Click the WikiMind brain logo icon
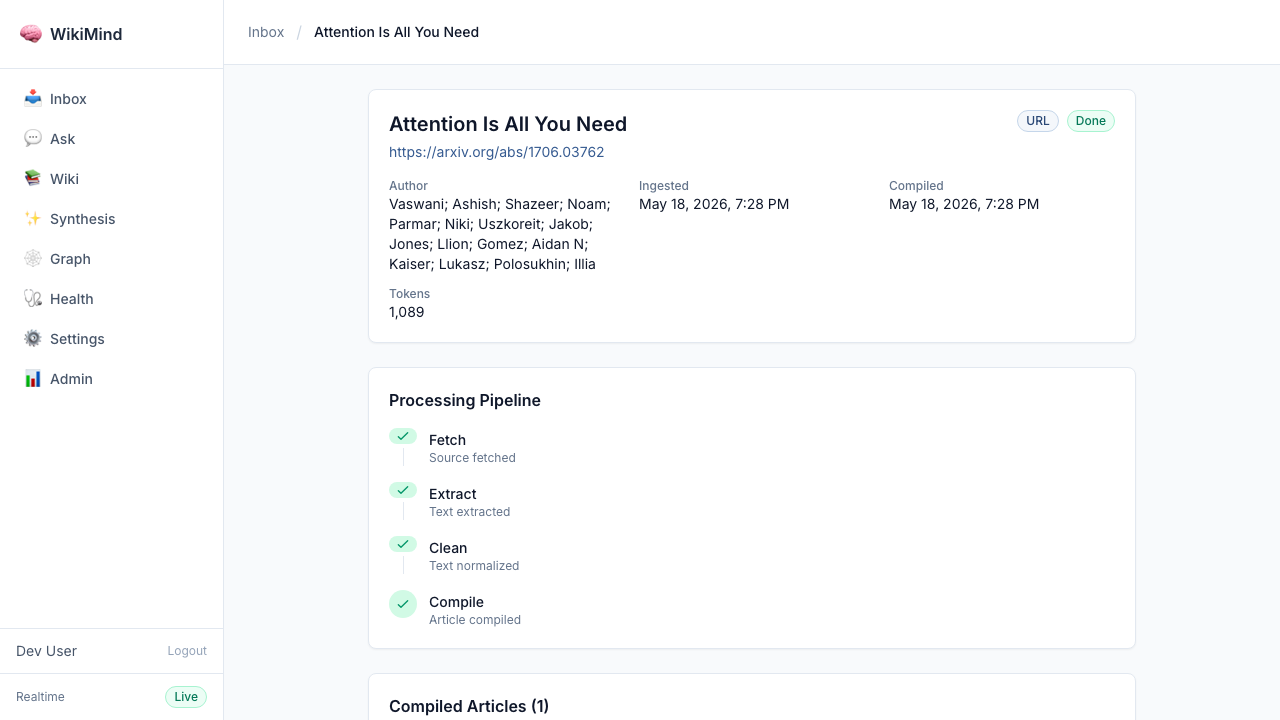 click(x=31, y=34)
